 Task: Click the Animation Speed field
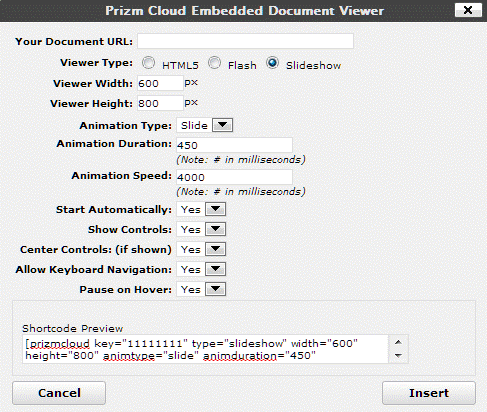coord(234,177)
